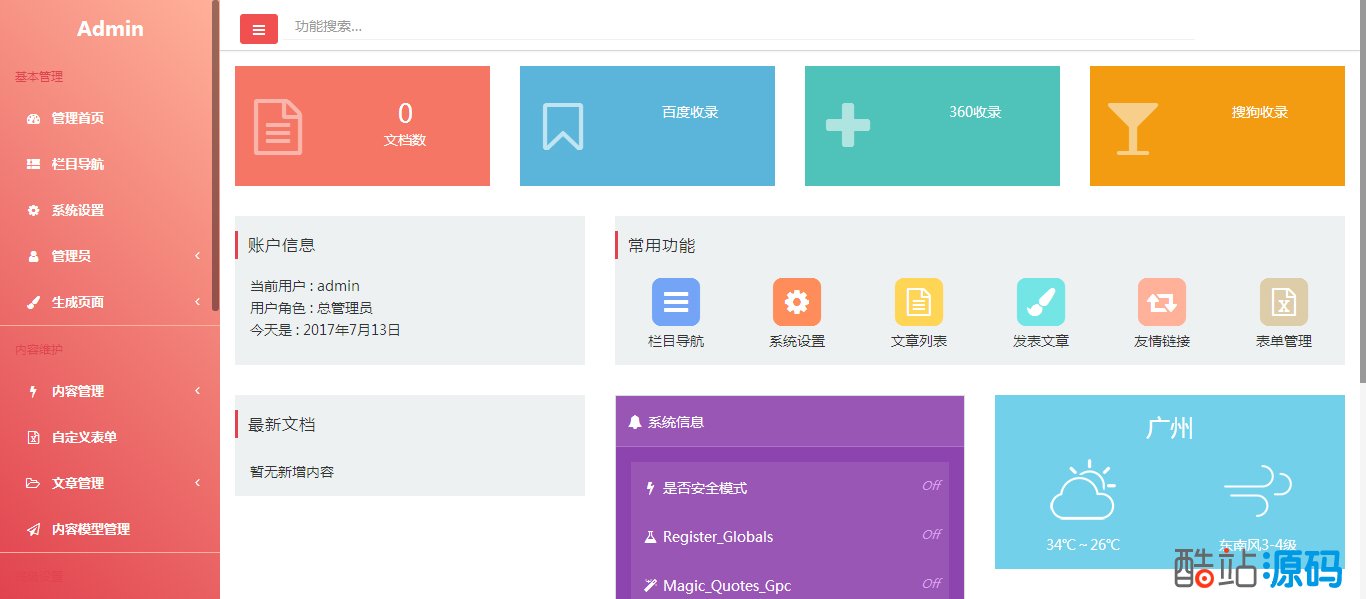The image size is (1366, 599).
Task: Toggle the Register_Globals Off switch
Action: coord(931,535)
